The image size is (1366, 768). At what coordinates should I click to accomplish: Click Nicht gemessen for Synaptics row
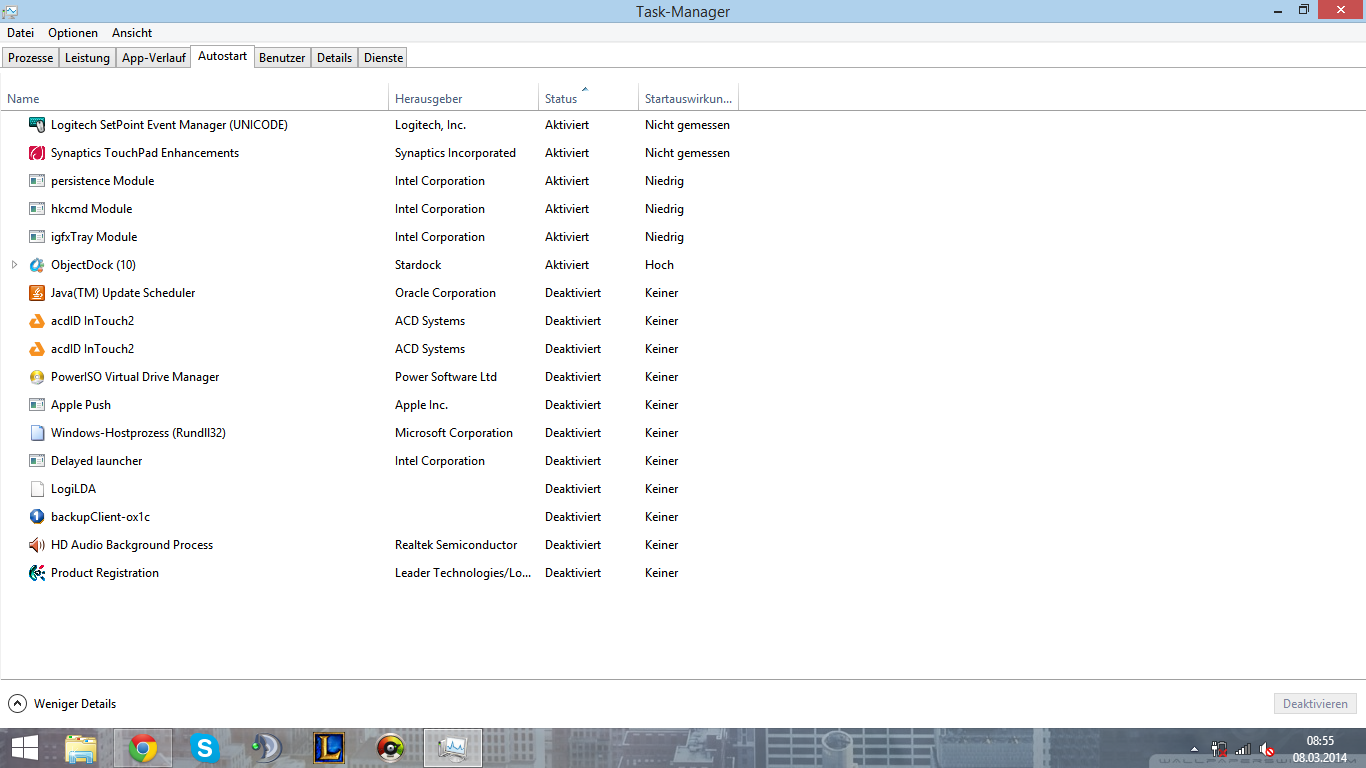point(687,153)
